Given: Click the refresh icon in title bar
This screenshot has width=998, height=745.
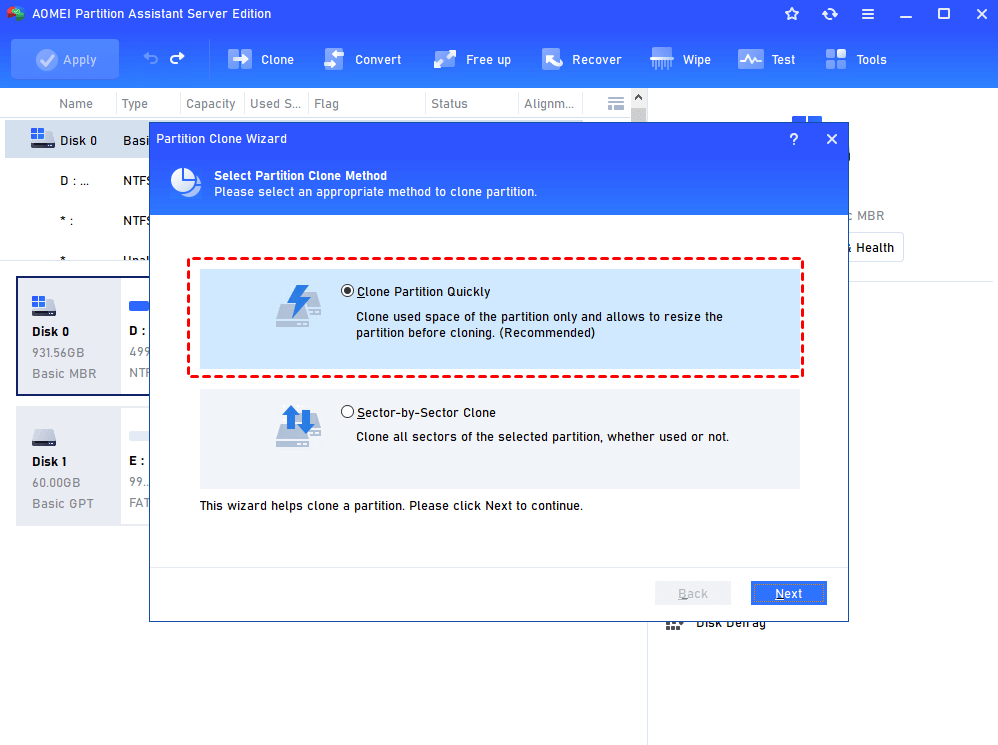Looking at the screenshot, I should pyautogui.click(x=830, y=13).
